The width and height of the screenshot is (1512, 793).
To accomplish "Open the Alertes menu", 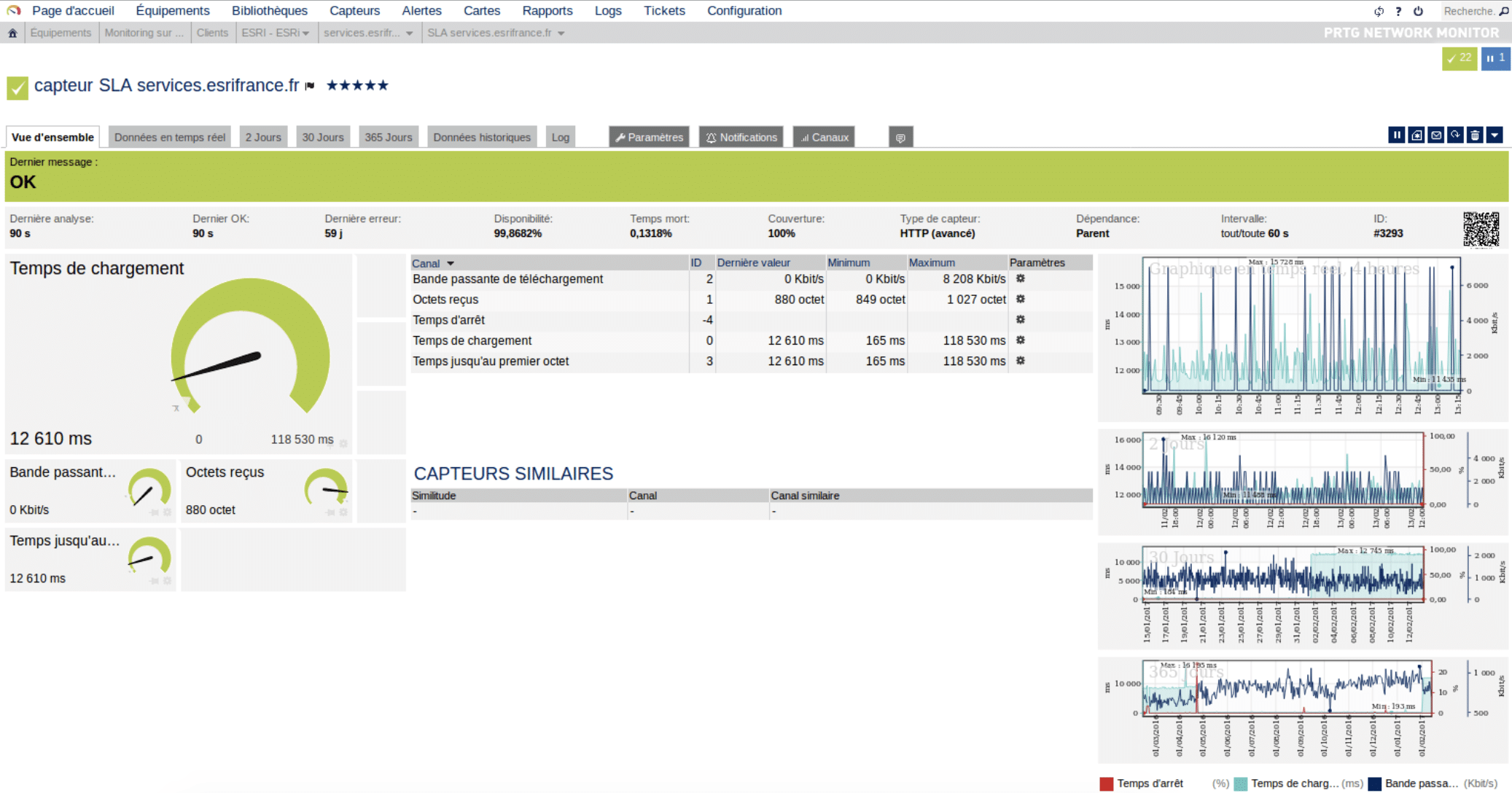I will 421,11.
